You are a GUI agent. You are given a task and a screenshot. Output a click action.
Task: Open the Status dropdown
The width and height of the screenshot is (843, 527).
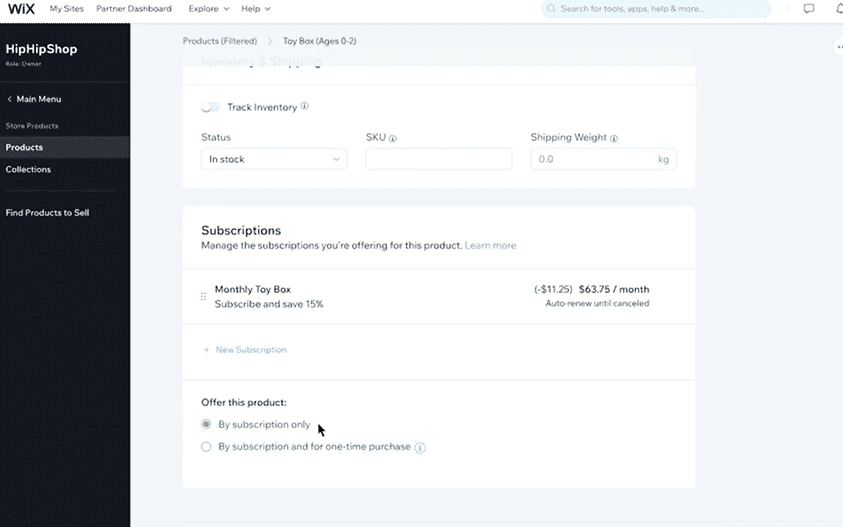(274, 159)
